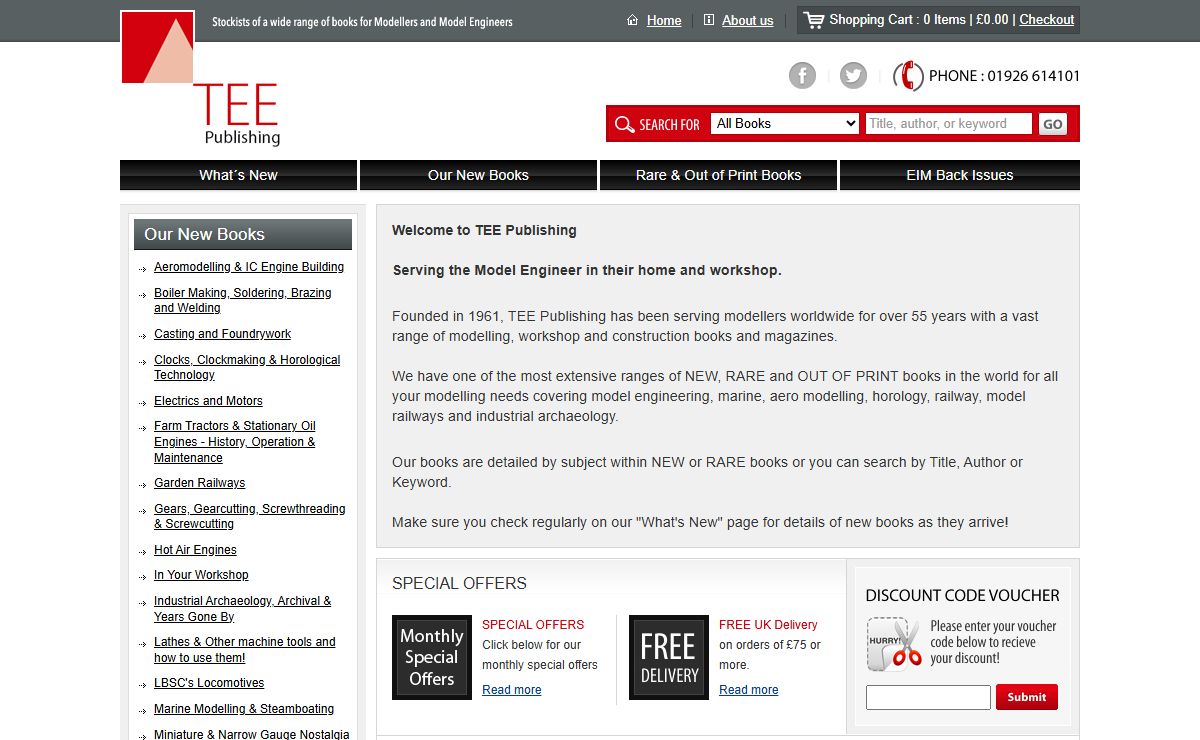Click the magnifier search icon
Screen dimensions: 1200x740
click(625, 124)
